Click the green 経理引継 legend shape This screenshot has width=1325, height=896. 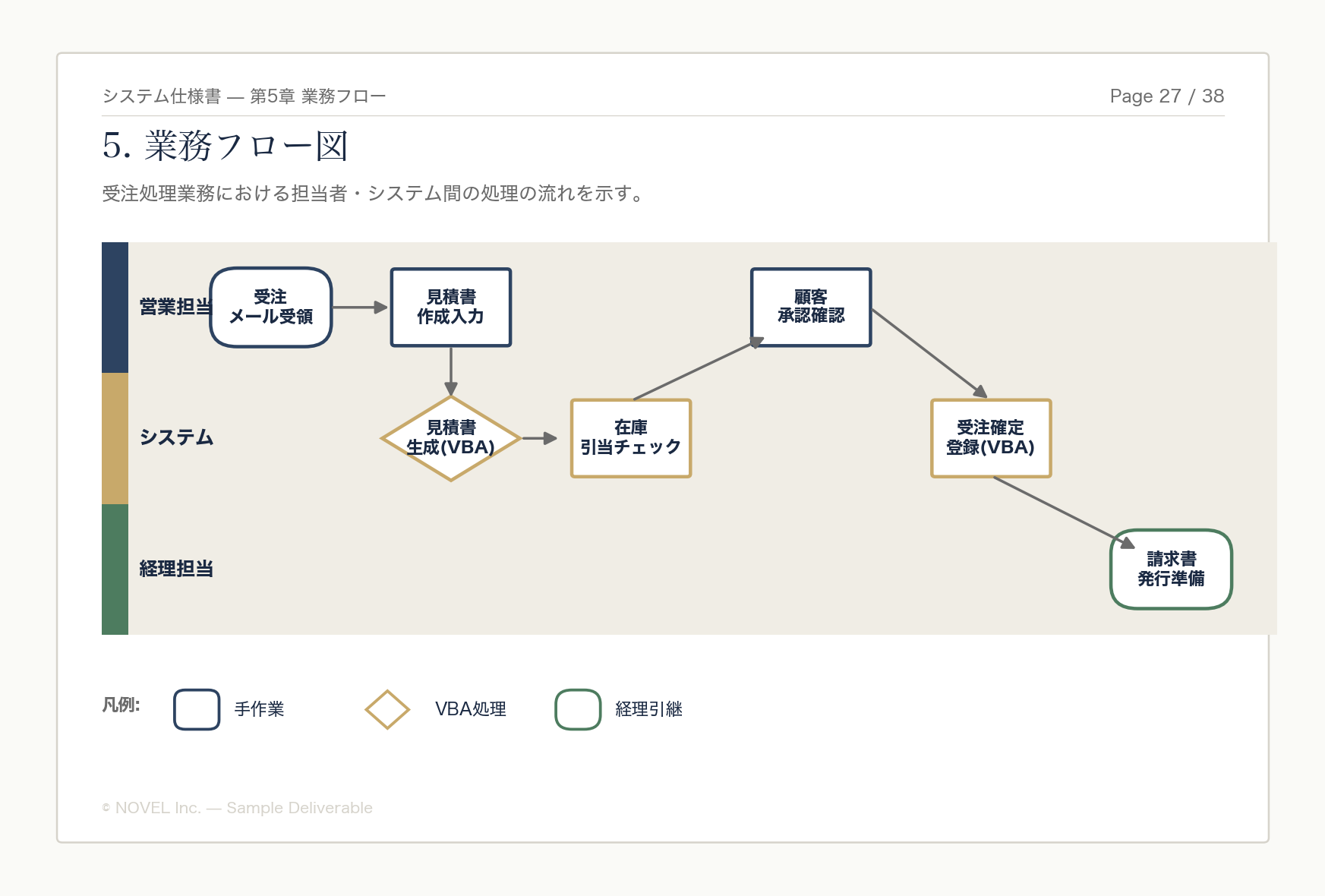[578, 709]
